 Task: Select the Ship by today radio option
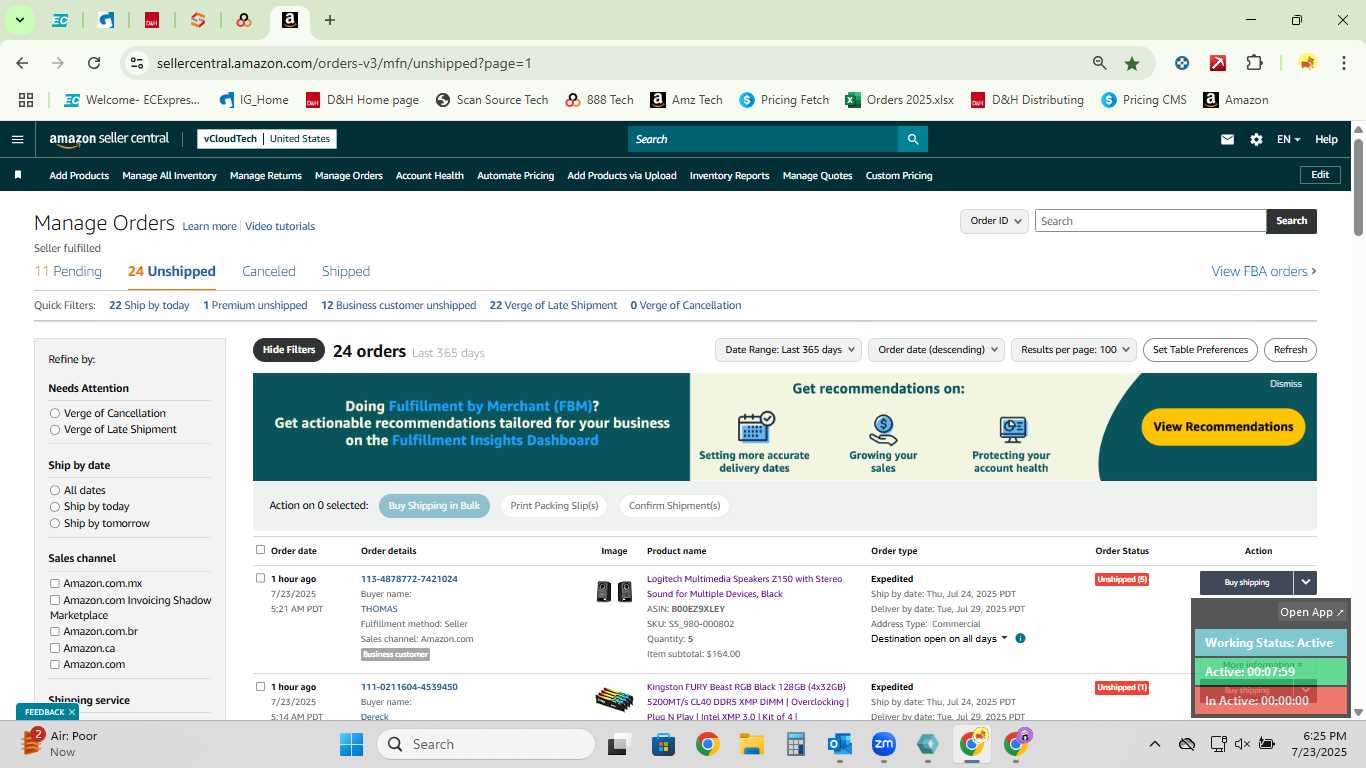[x=55, y=506]
